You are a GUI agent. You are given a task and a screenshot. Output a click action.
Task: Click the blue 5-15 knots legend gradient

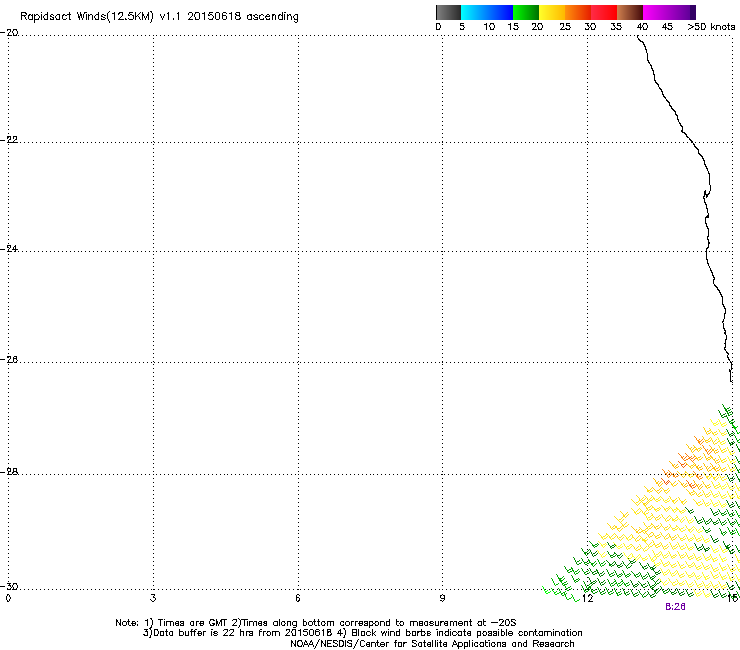pos(487,12)
